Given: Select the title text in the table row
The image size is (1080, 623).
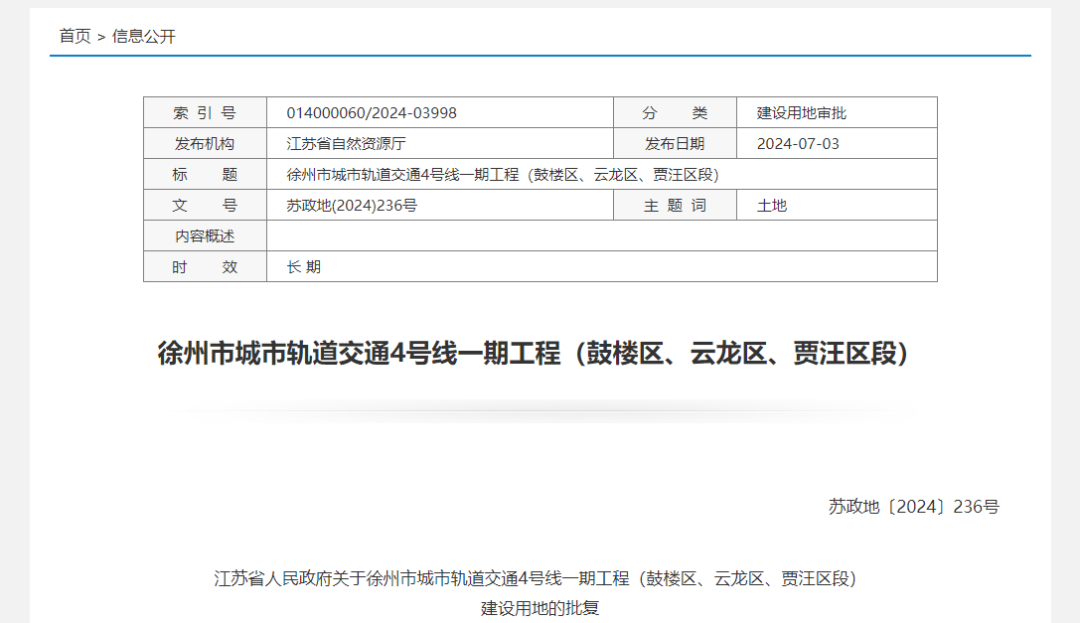Looking at the screenshot, I should coord(503,175).
